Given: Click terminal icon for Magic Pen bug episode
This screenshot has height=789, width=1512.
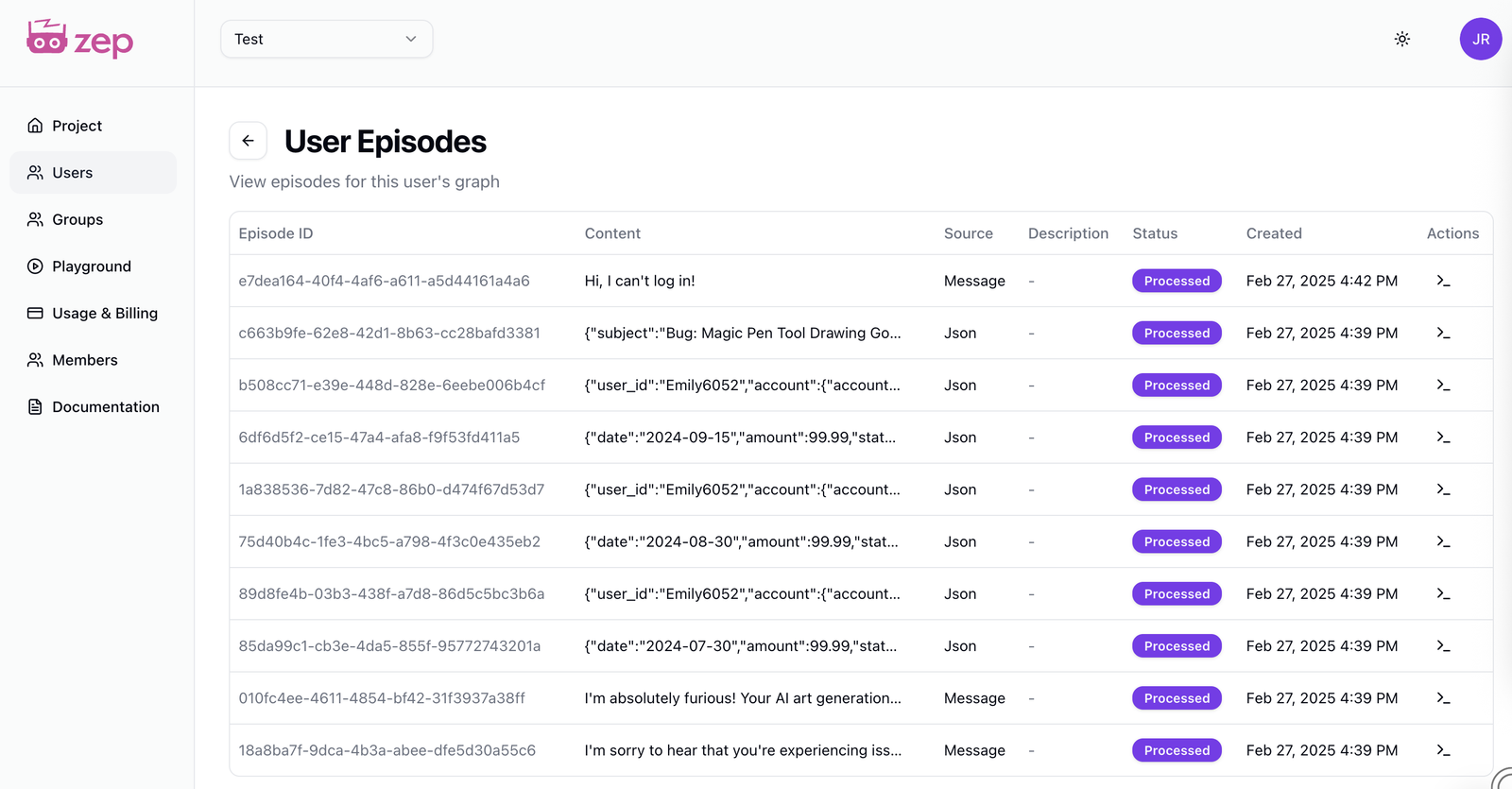Looking at the screenshot, I should click(1442, 333).
